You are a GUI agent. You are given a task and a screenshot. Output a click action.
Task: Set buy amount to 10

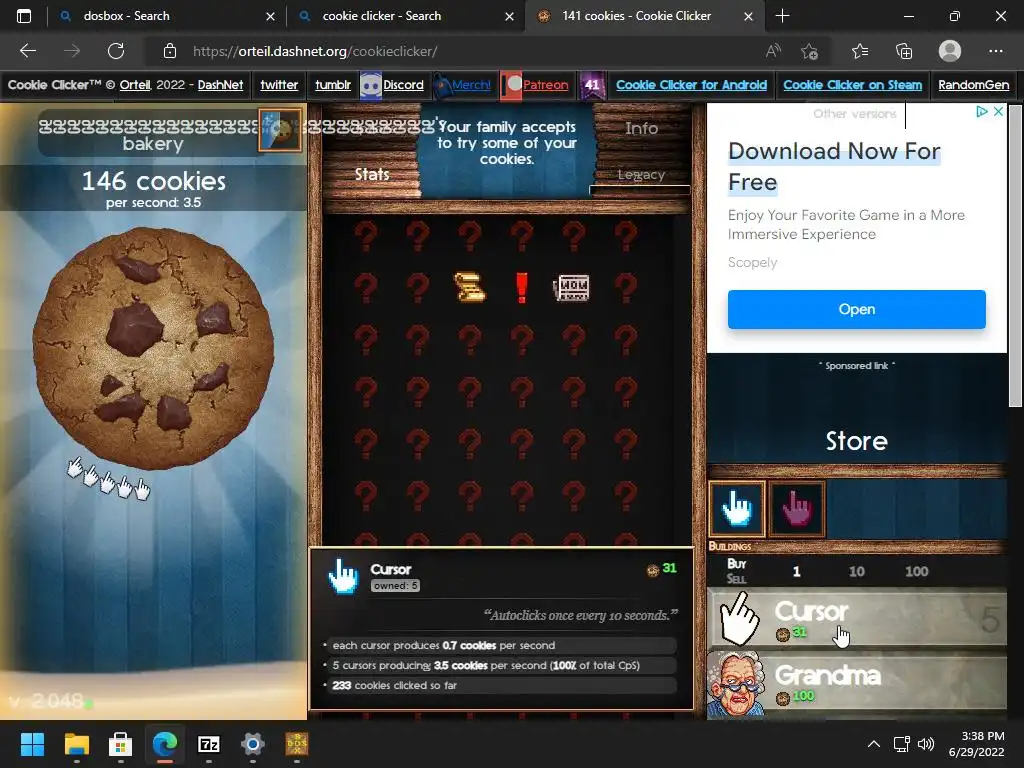tap(856, 571)
